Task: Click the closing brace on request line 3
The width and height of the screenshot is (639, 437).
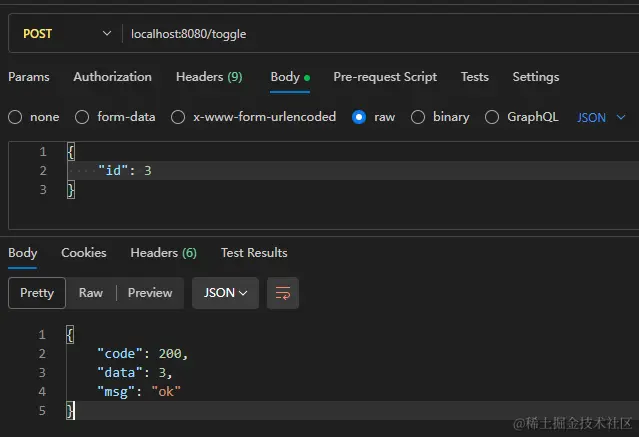Action: pyautogui.click(x=71, y=190)
